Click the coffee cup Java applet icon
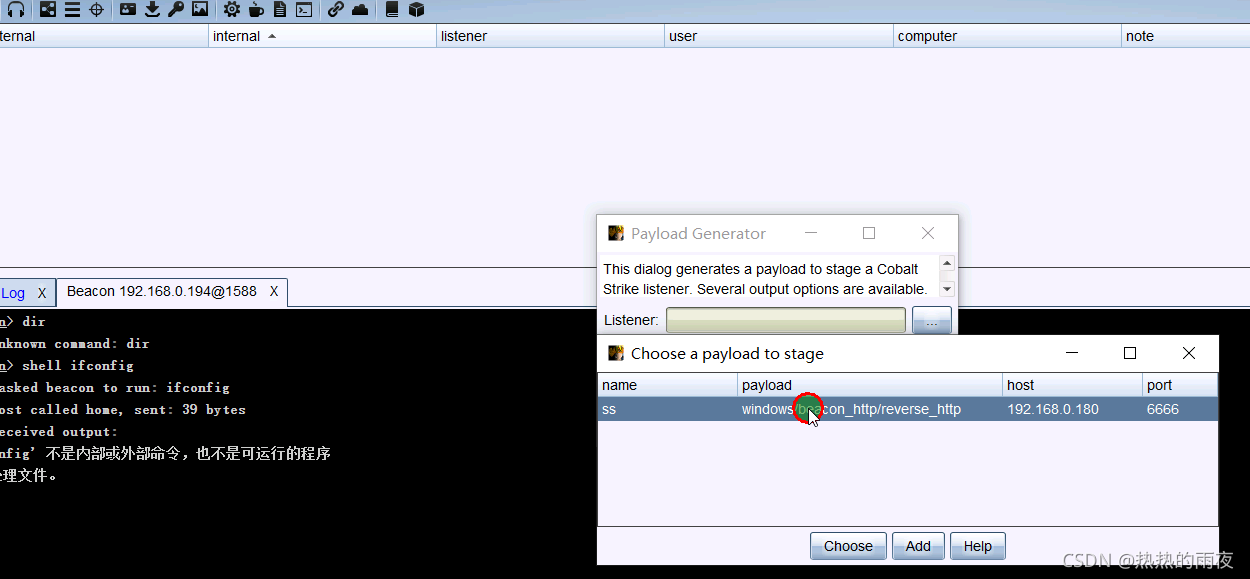Image resolution: width=1250 pixels, height=579 pixels. [256, 10]
